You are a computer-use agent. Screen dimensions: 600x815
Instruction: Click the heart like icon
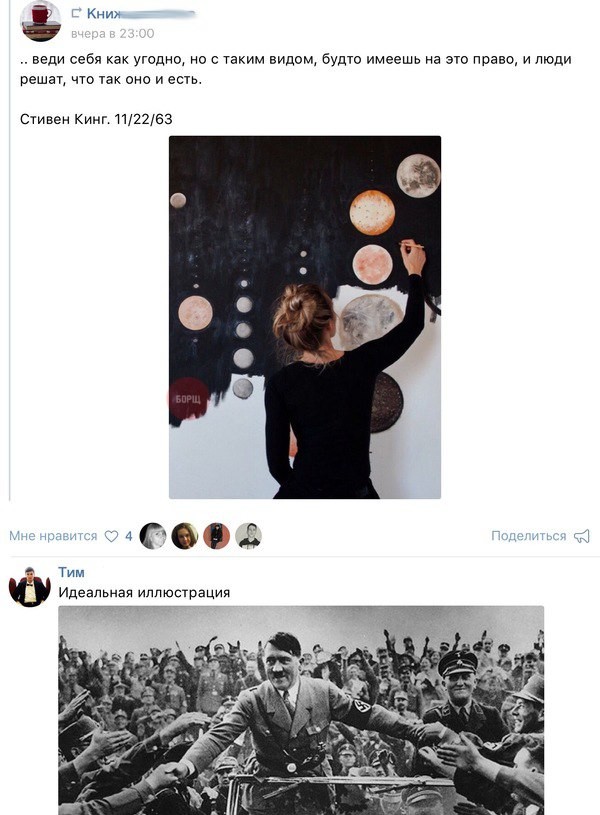(111, 536)
